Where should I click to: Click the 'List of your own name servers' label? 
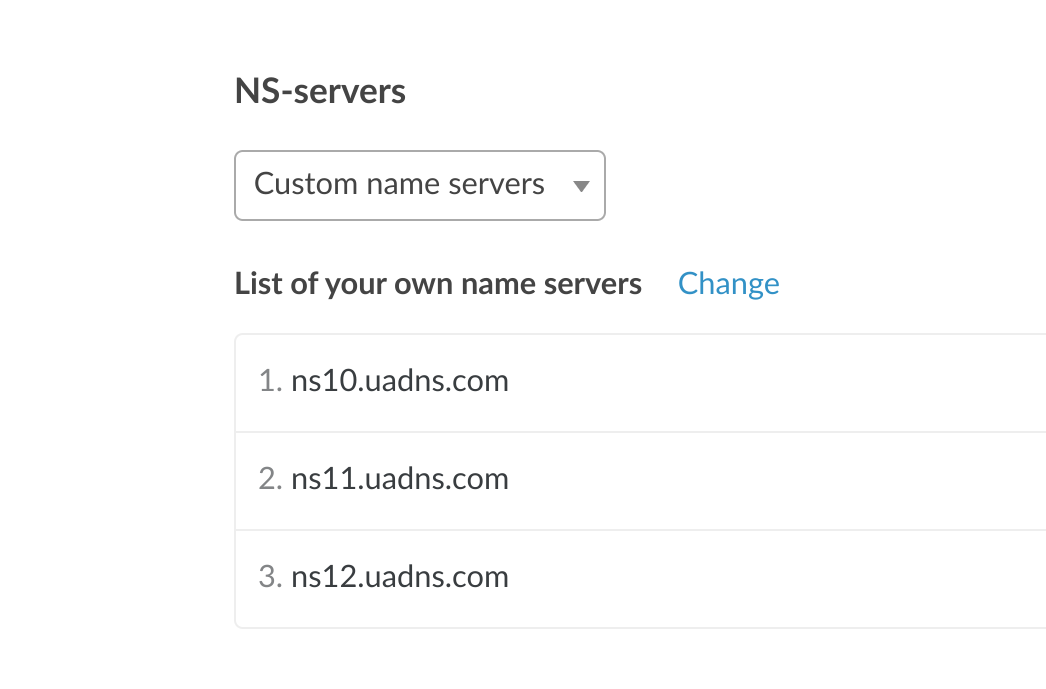[x=438, y=284]
